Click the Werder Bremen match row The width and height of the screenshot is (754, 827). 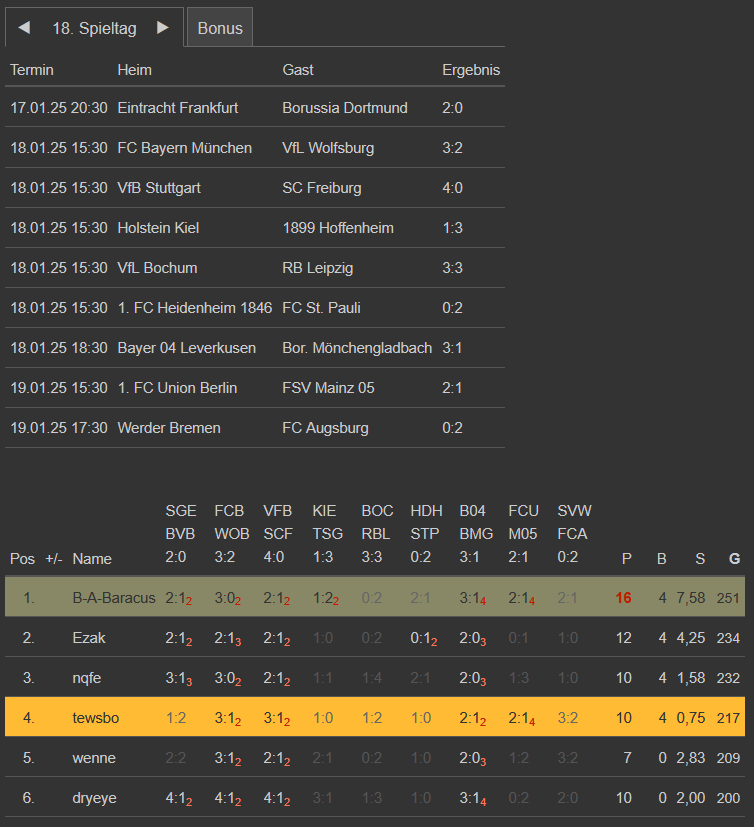[x=169, y=428]
